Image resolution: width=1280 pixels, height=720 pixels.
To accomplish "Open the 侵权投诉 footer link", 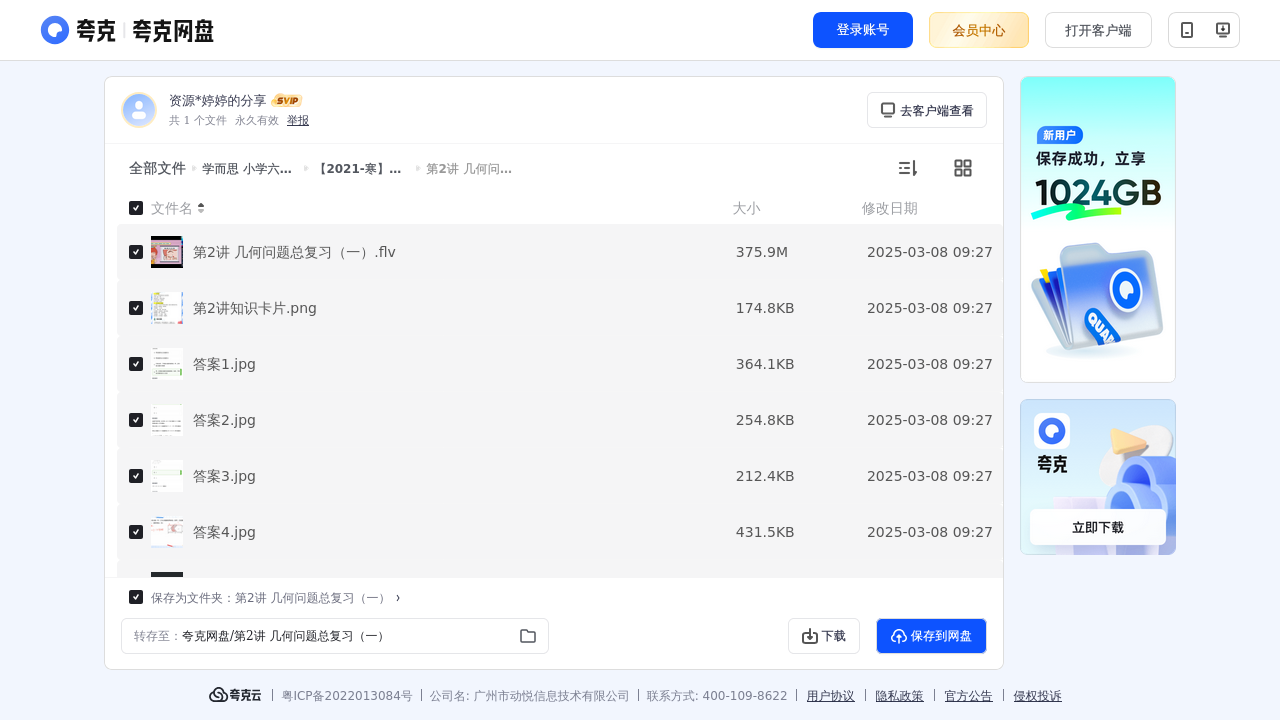I will pyautogui.click(x=1038, y=695).
